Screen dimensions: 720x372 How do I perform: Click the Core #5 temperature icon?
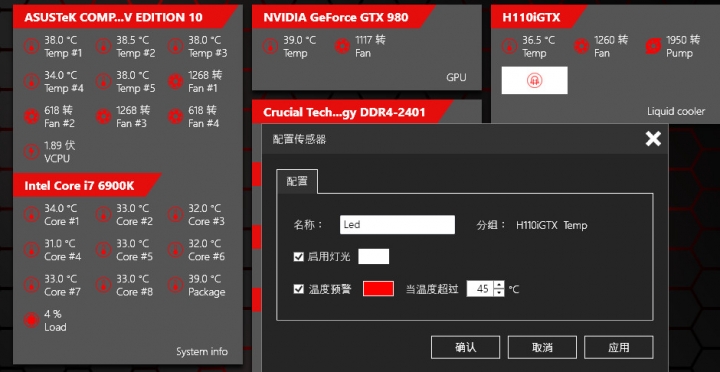tap(103, 249)
